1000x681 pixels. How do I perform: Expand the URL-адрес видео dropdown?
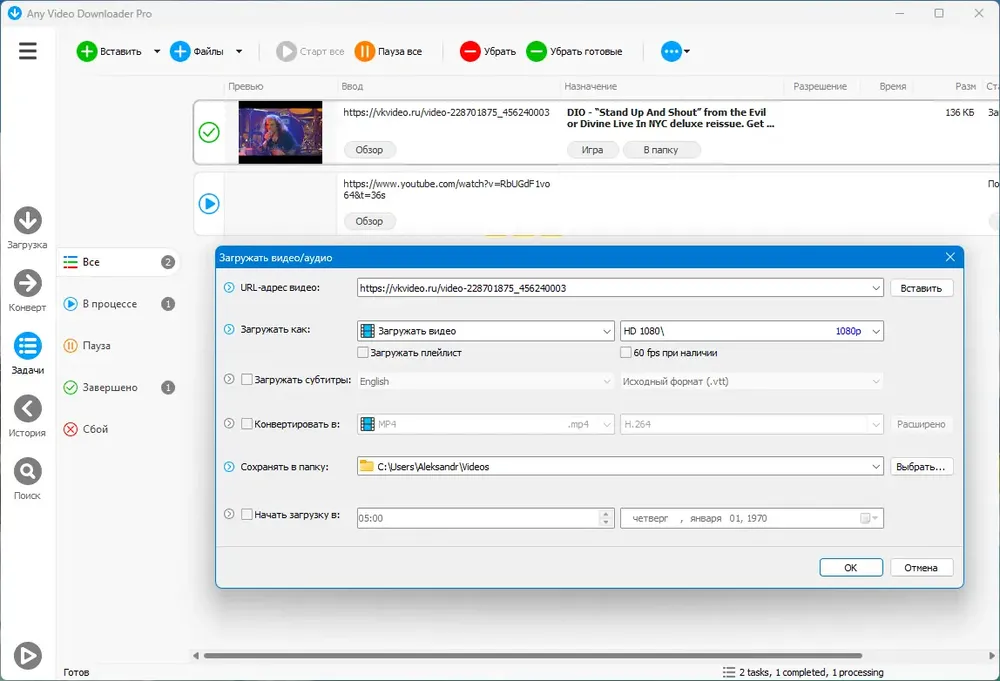876,288
